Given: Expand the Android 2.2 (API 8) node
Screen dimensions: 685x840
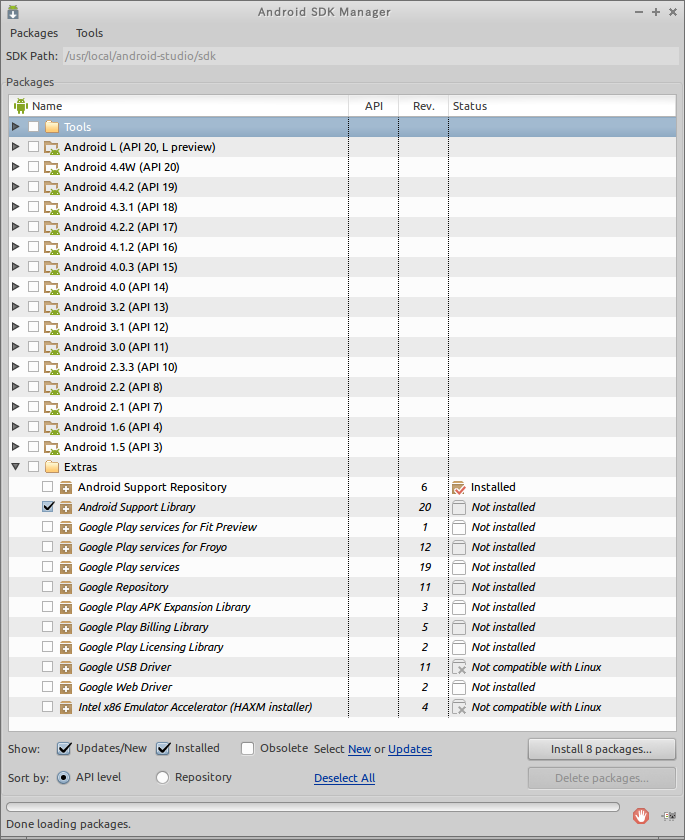Looking at the screenshot, I should coord(16,386).
